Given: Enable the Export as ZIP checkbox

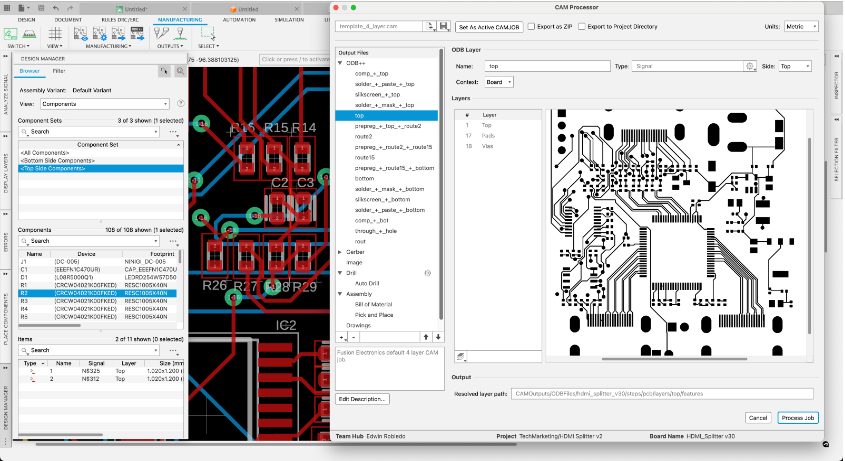Looking at the screenshot, I should click(533, 26).
